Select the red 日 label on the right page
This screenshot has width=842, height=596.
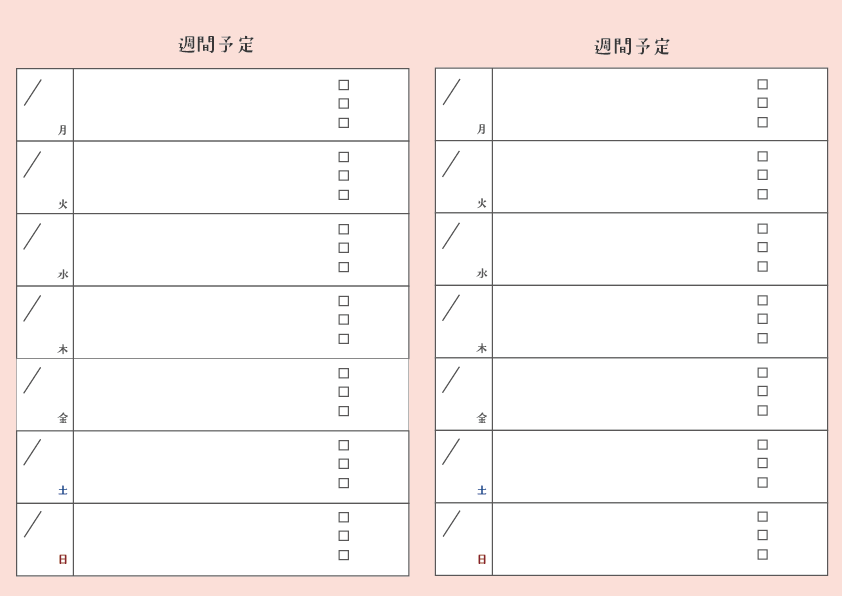[x=482, y=560]
